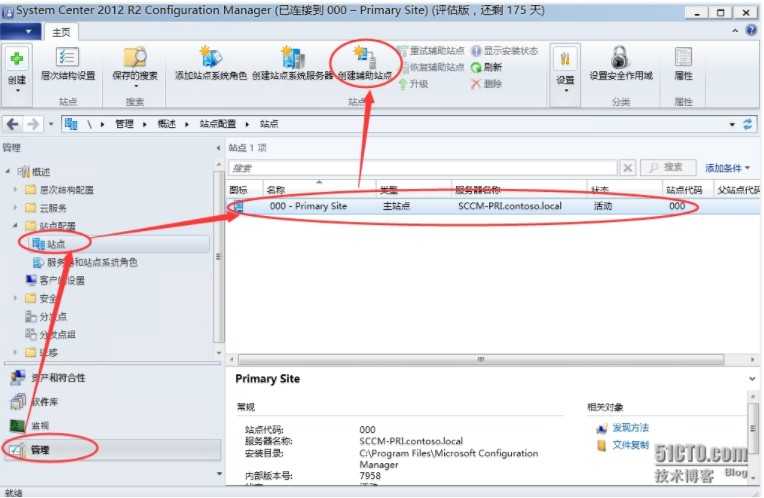The image size is (764, 498).
Task: Click 恢复辅助站点 recover secondary site
Action: 431,67
